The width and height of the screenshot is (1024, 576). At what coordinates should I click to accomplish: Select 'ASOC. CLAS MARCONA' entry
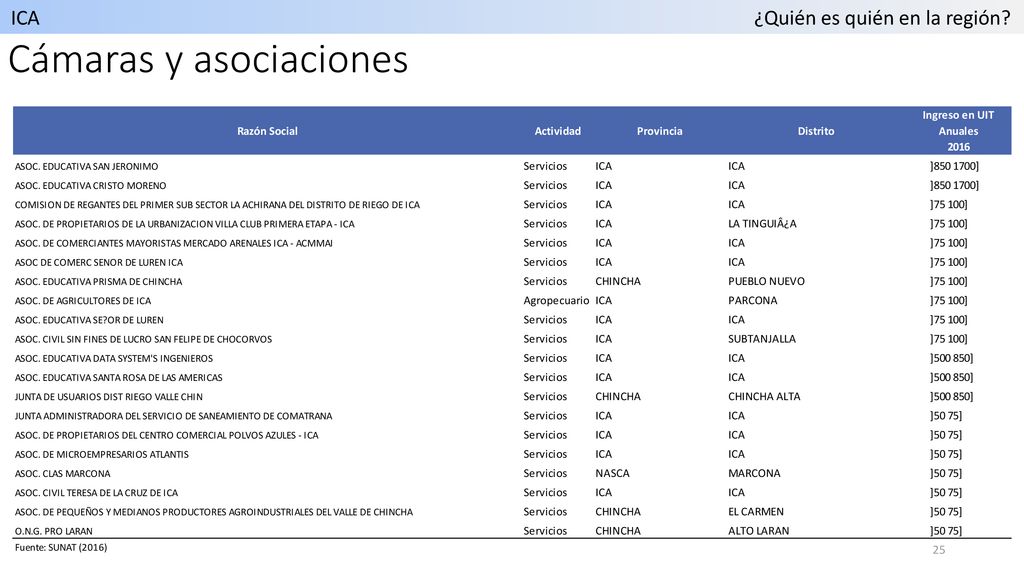[x=63, y=473]
